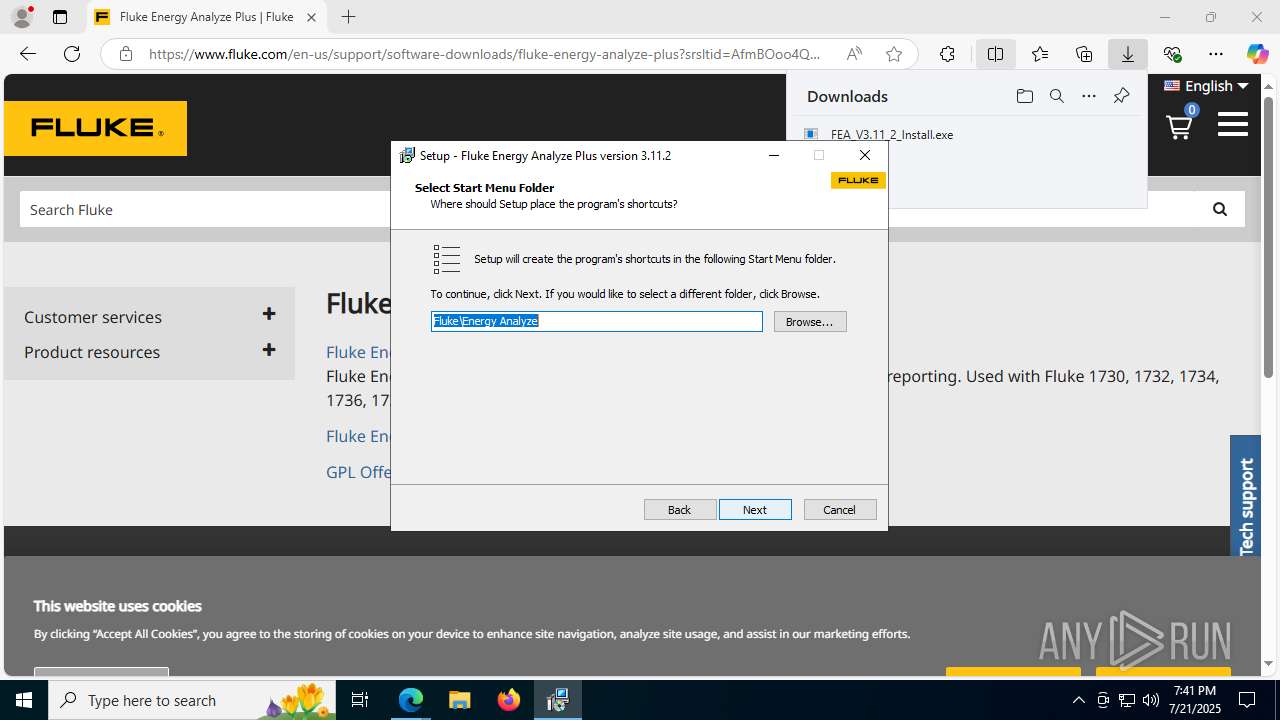Cancel the Fluke Energy Analyze setup
The width and height of the screenshot is (1280, 720).
click(840, 510)
